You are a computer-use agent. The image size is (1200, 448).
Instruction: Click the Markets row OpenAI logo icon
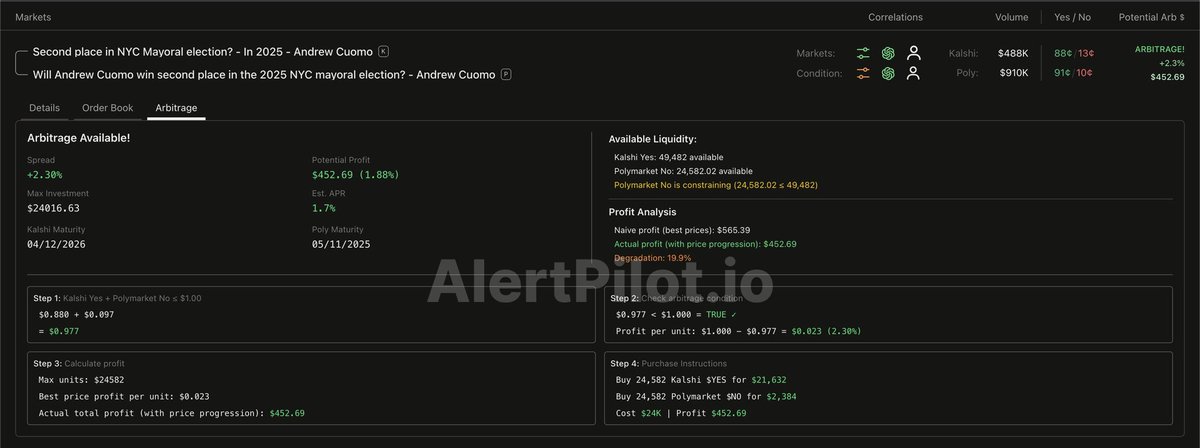[x=888, y=53]
